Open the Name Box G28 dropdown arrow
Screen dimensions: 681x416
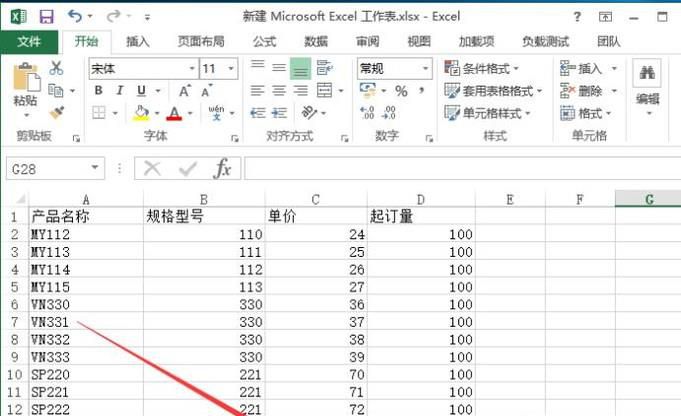(95, 168)
